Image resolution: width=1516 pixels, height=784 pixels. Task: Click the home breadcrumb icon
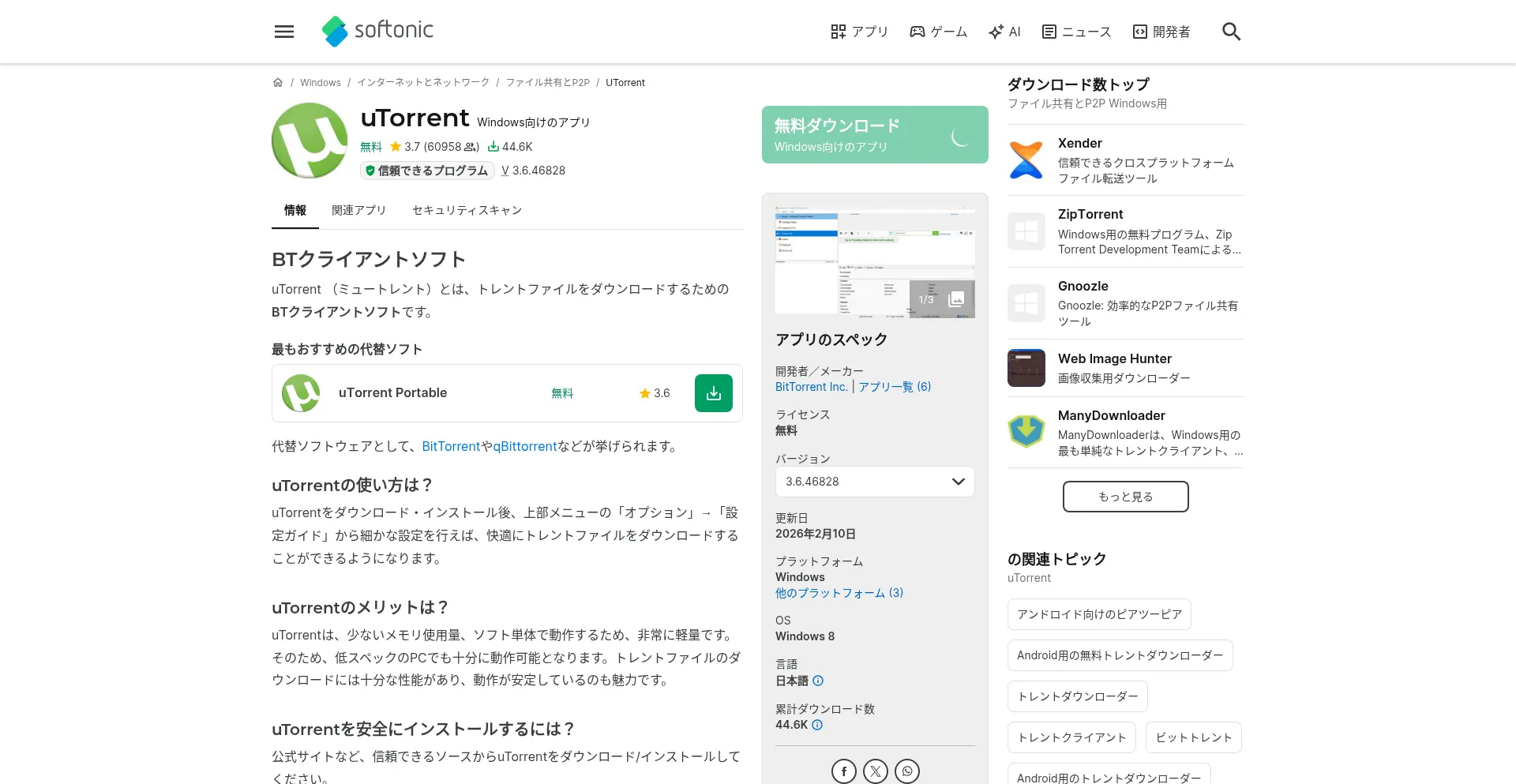[x=278, y=82]
